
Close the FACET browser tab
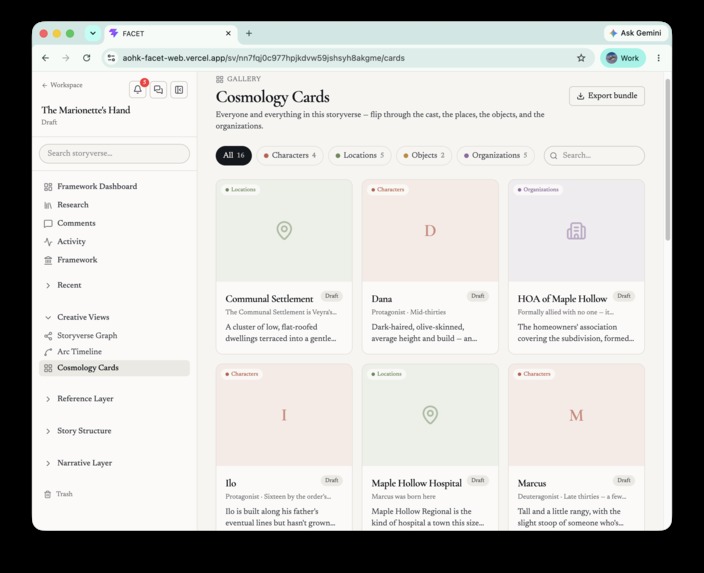(x=228, y=33)
